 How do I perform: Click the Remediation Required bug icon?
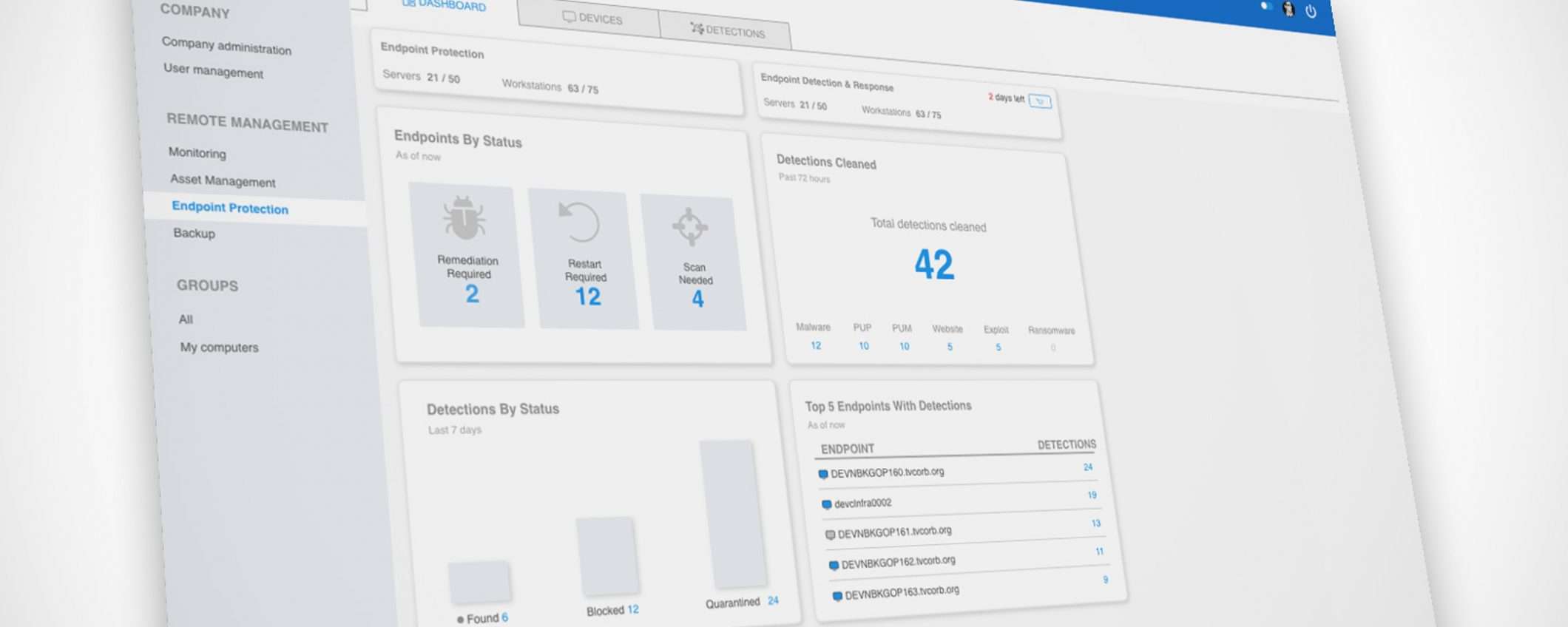tap(464, 219)
